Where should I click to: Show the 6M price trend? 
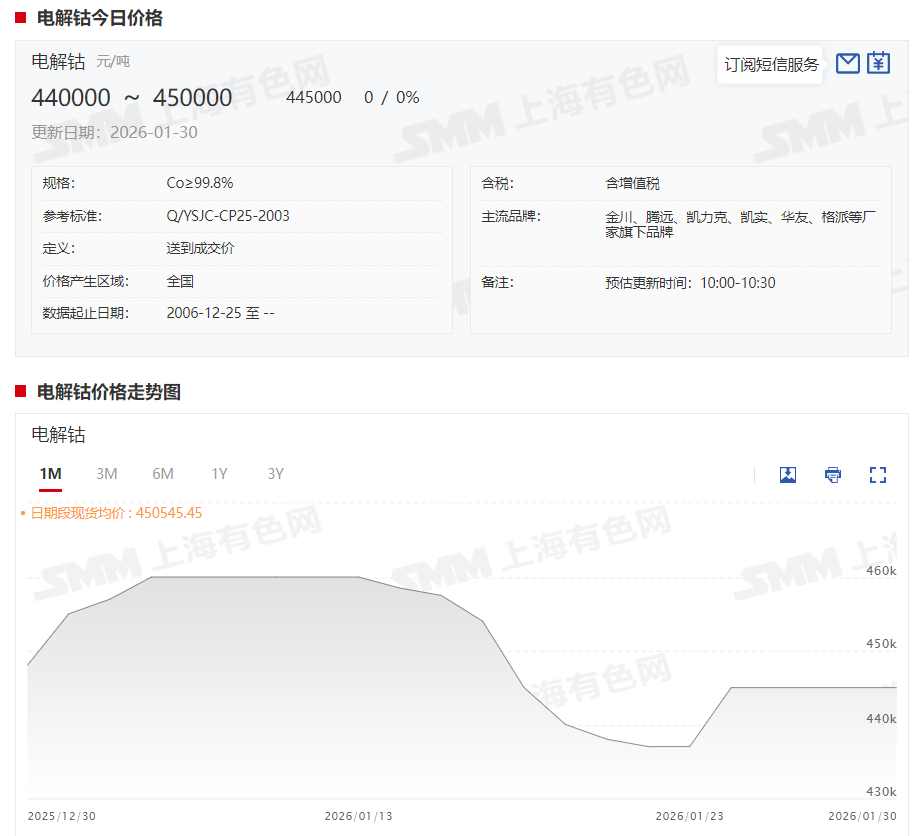pyautogui.click(x=163, y=474)
